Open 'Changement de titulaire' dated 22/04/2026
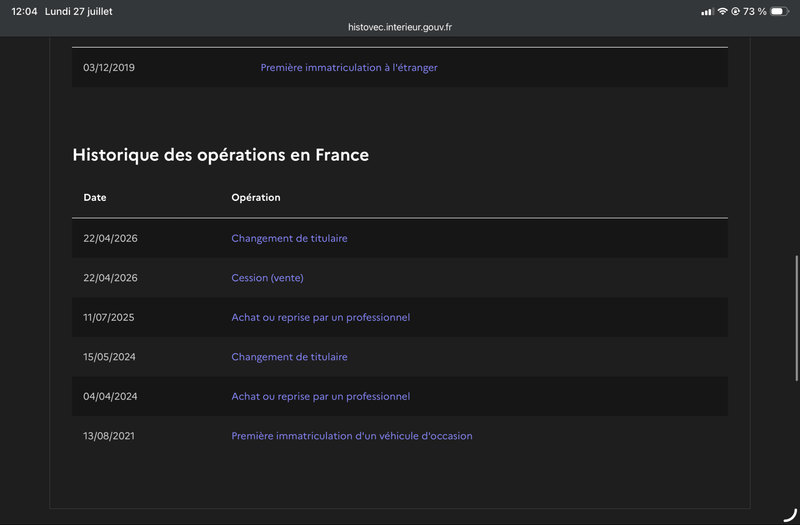Image resolution: width=800 pixels, height=525 pixels. click(289, 238)
